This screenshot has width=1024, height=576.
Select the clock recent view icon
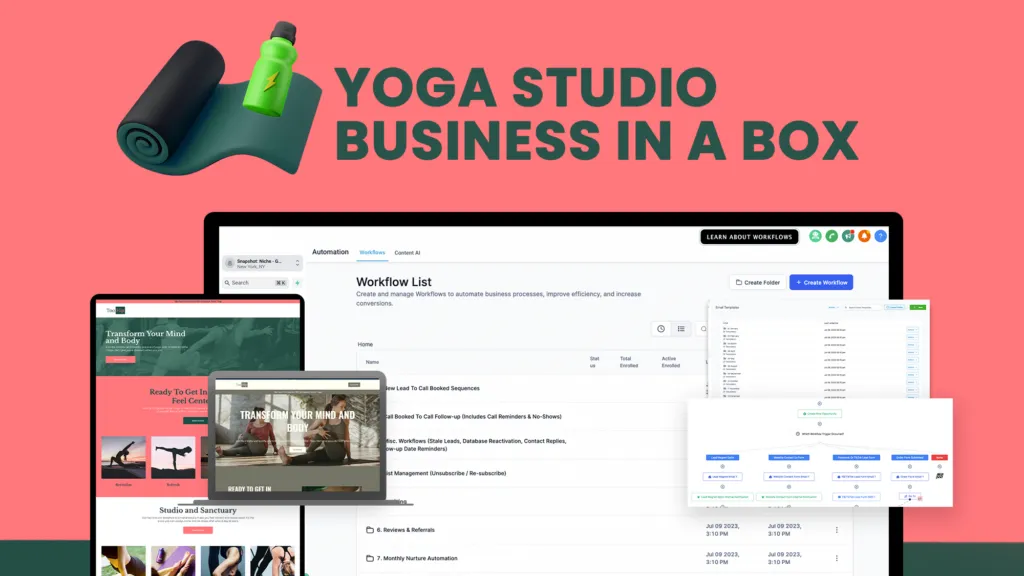tap(661, 328)
